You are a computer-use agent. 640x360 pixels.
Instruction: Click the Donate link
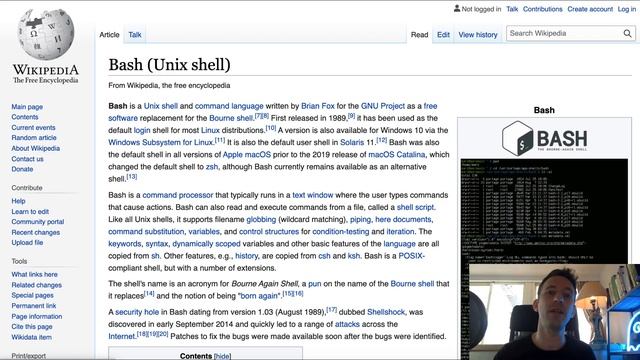(22, 169)
